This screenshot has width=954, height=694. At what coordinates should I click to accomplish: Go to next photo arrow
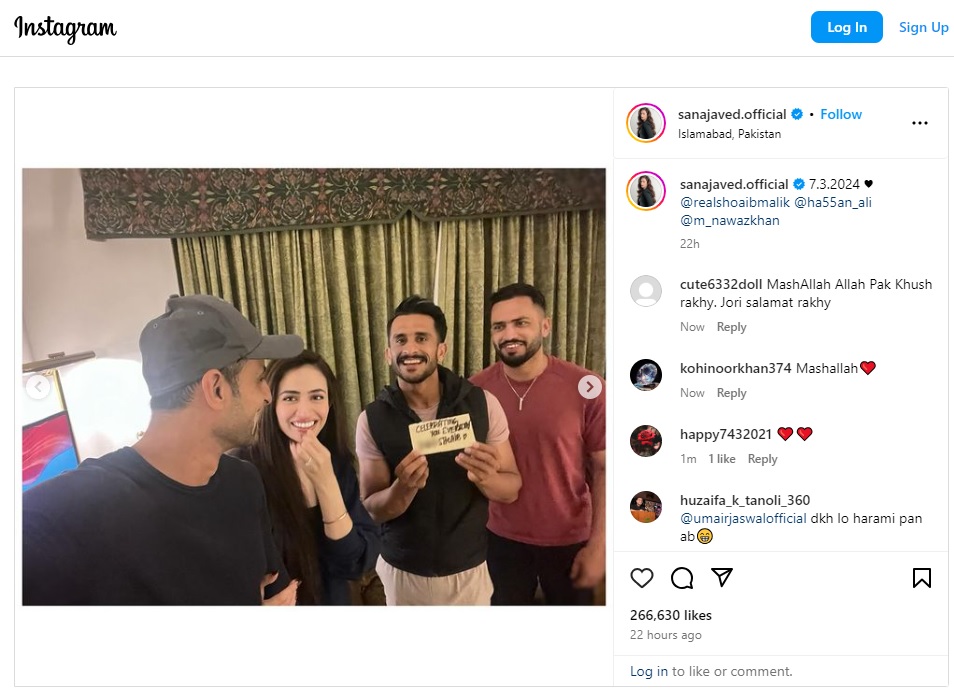point(590,387)
